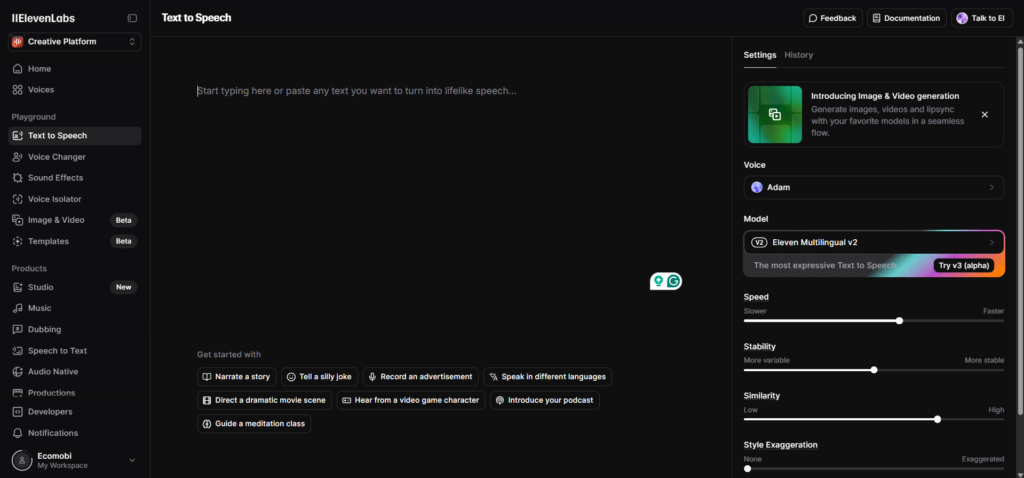The image size is (1024, 478).
Task: Click the Notifications bell icon
Action: point(18,433)
